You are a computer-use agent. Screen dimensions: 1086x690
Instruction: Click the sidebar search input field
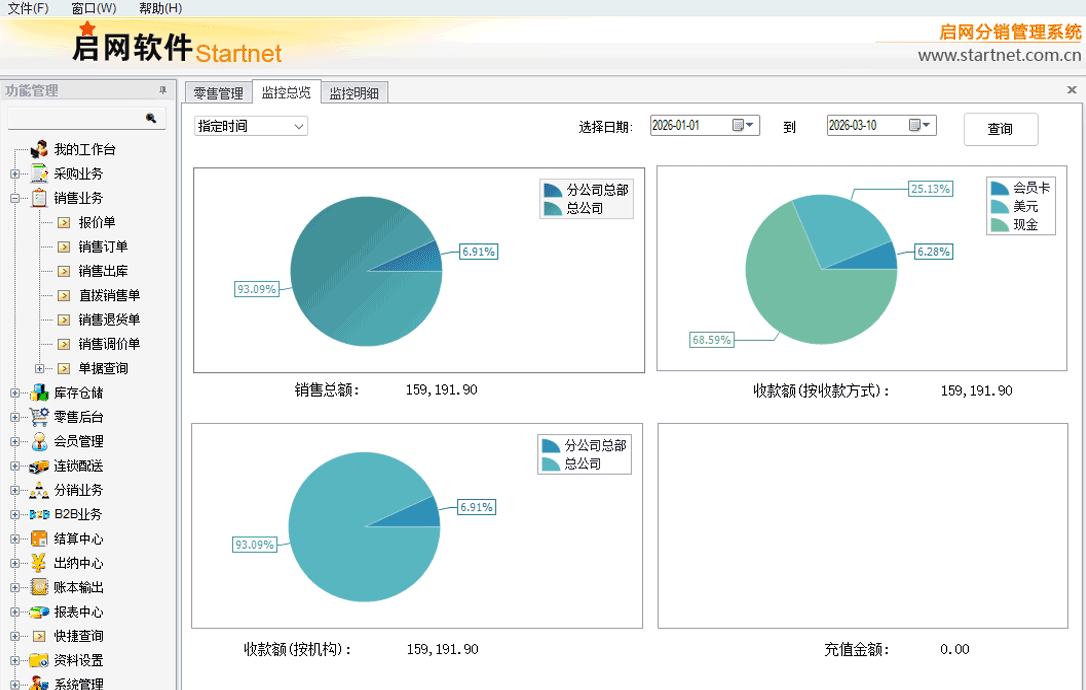[76, 118]
